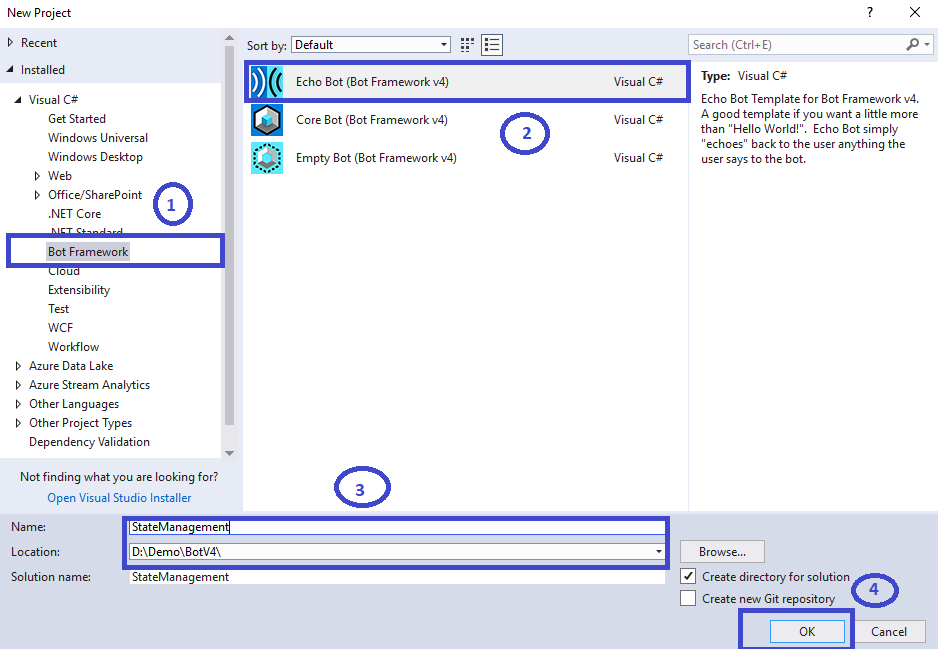Switch templates to list view
This screenshot has height=649, width=938.
click(x=491, y=44)
